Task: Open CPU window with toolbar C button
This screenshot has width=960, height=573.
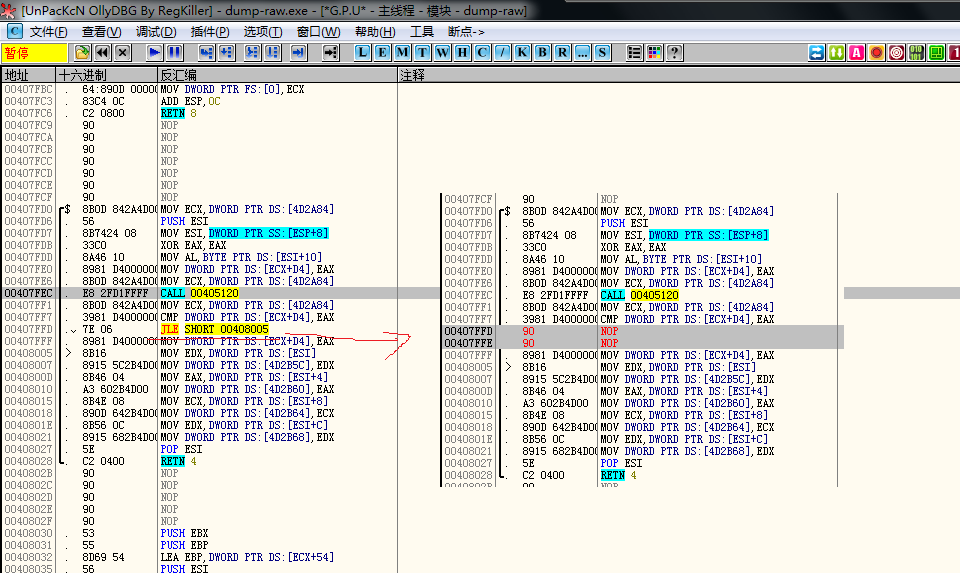Action: [x=482, y=53]
